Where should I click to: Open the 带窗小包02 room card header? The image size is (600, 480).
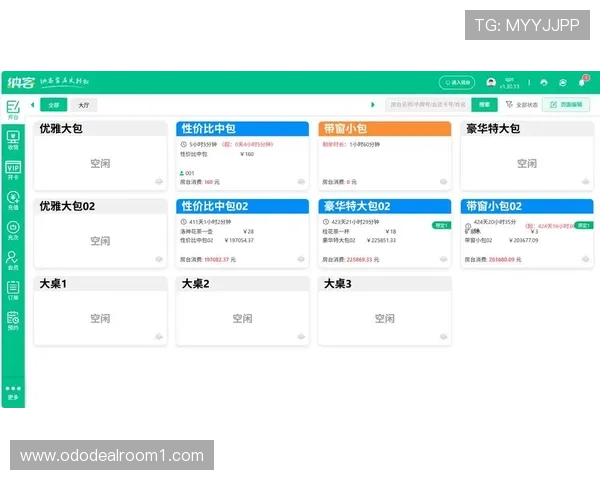tap(527, 206)
